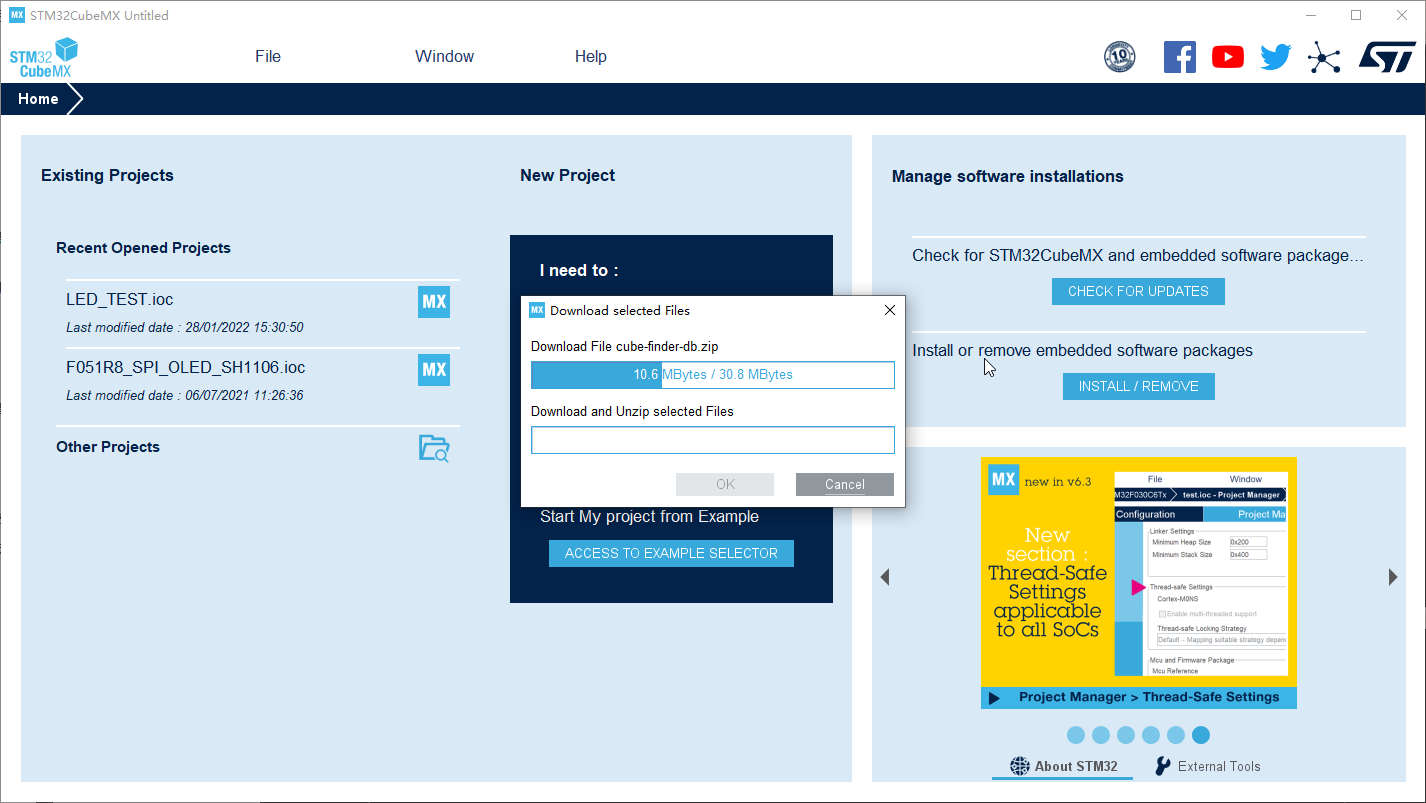Show the next carousel slide with the right arrow
The height and width of the screenshot is (803, 1426).
click(x=1393, y=577)
